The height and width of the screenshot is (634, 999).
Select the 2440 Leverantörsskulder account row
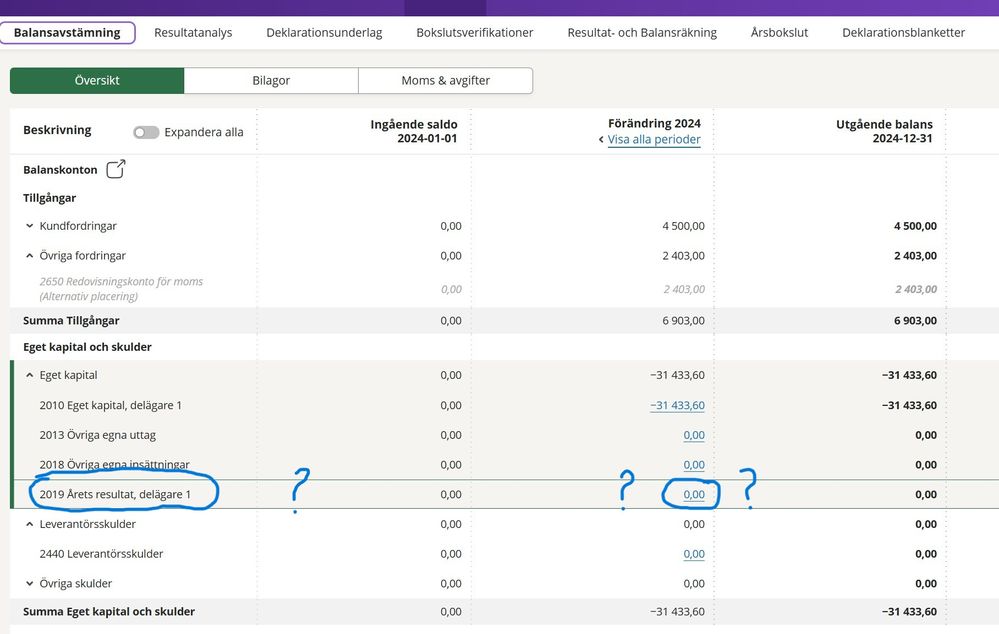click(101, 553)
